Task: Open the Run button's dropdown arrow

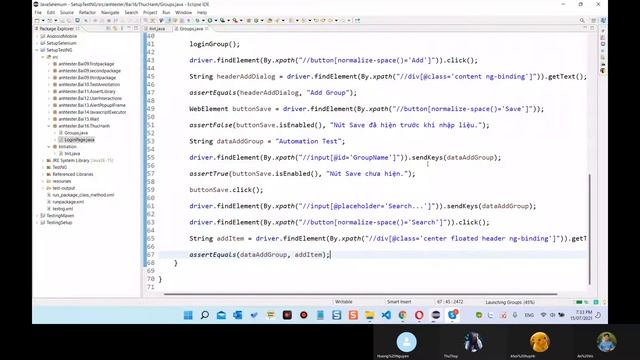Action: point(215,20)
